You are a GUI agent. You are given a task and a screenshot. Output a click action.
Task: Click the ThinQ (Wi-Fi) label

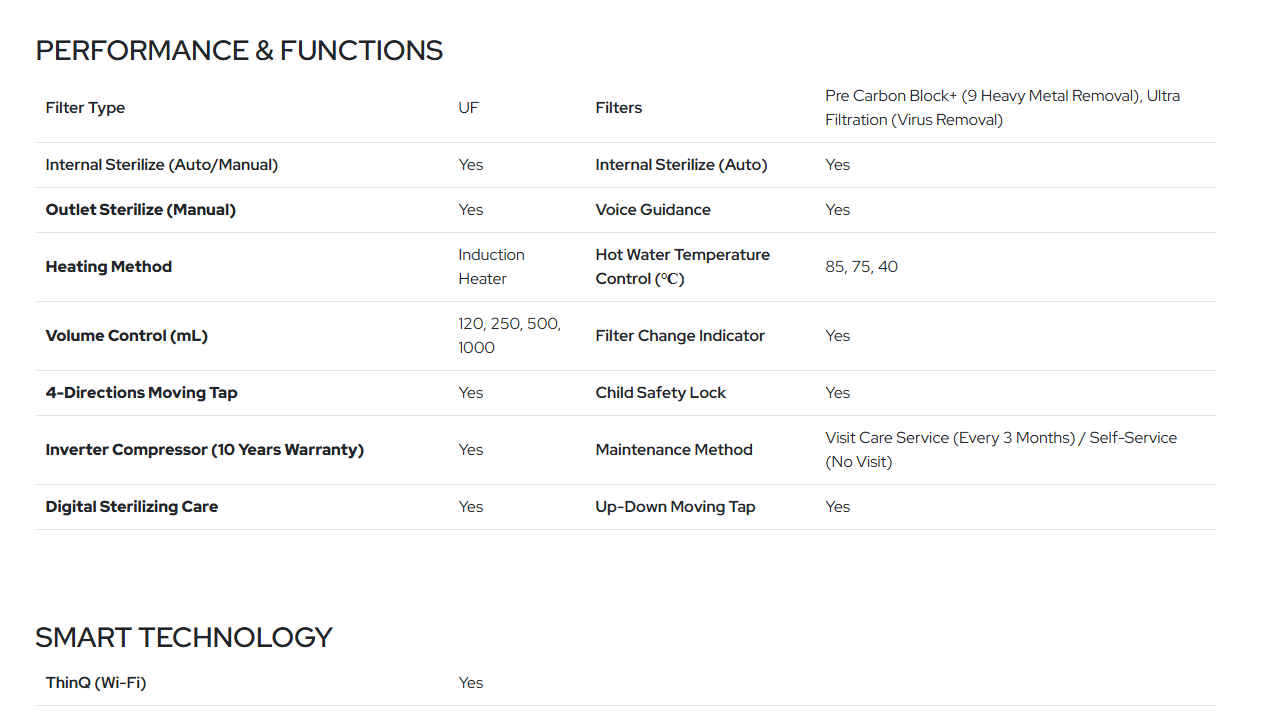point(96,683)
